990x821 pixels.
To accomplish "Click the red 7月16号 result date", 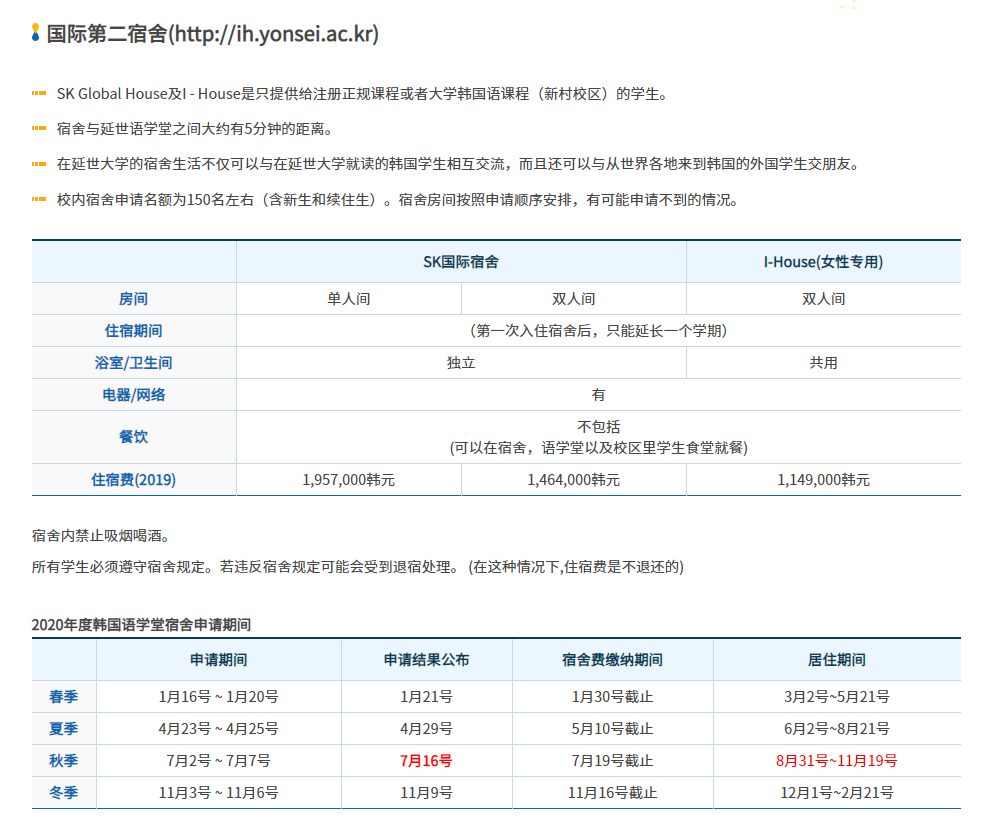I will tap(426, 761).
